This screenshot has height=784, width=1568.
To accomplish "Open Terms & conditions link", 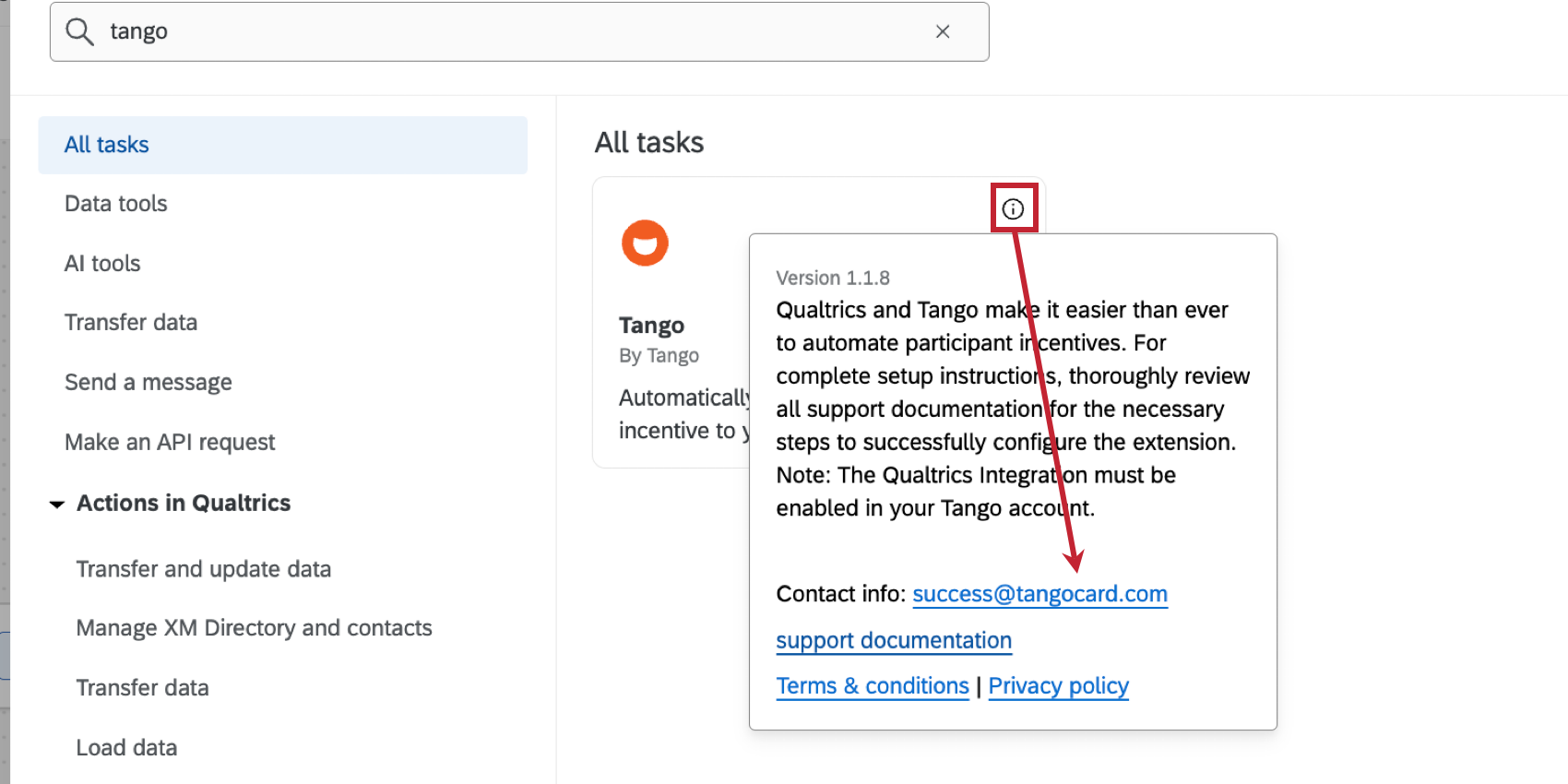I will [873, 686].
